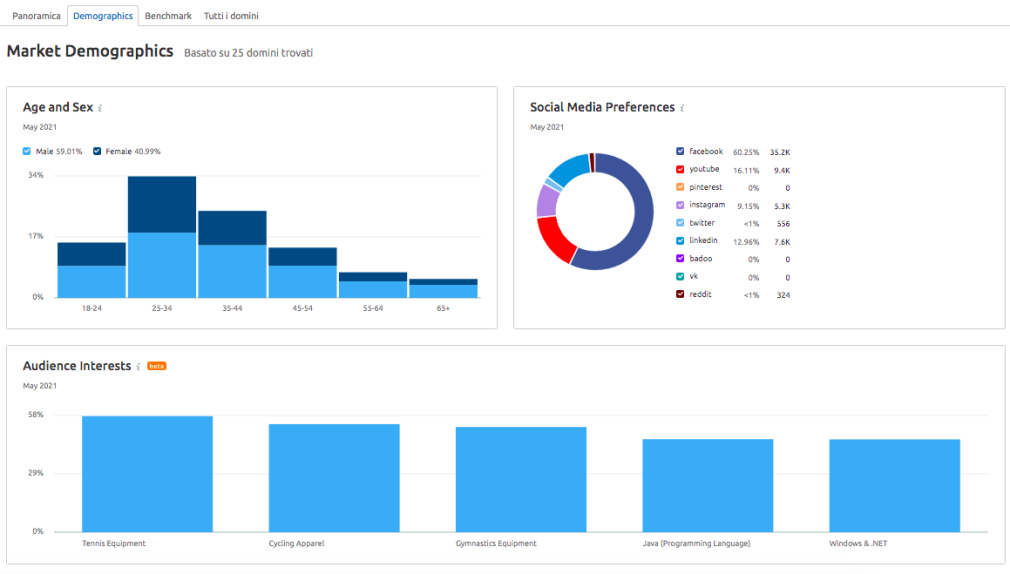Toggle the facebook checkbox

click(x=680, y=151)
